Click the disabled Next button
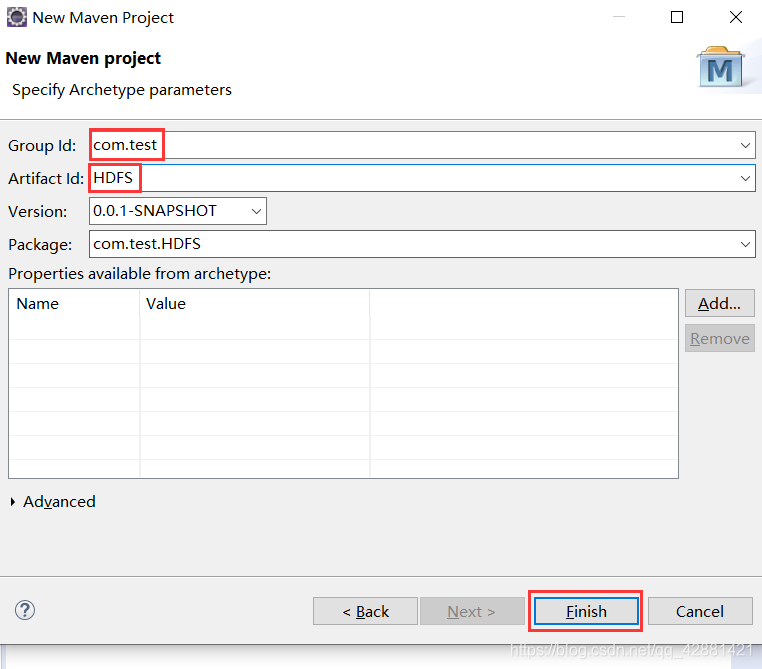762x669 pixels. (x=472, y=611)
